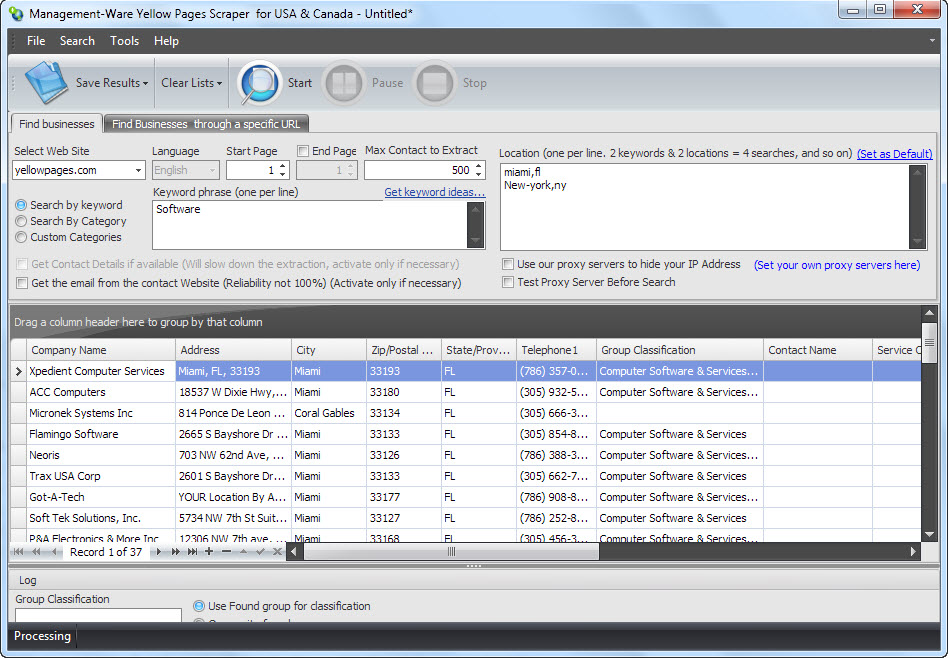Go to next record in navigator
Screen dimensions: 948x658
[159, 552]
